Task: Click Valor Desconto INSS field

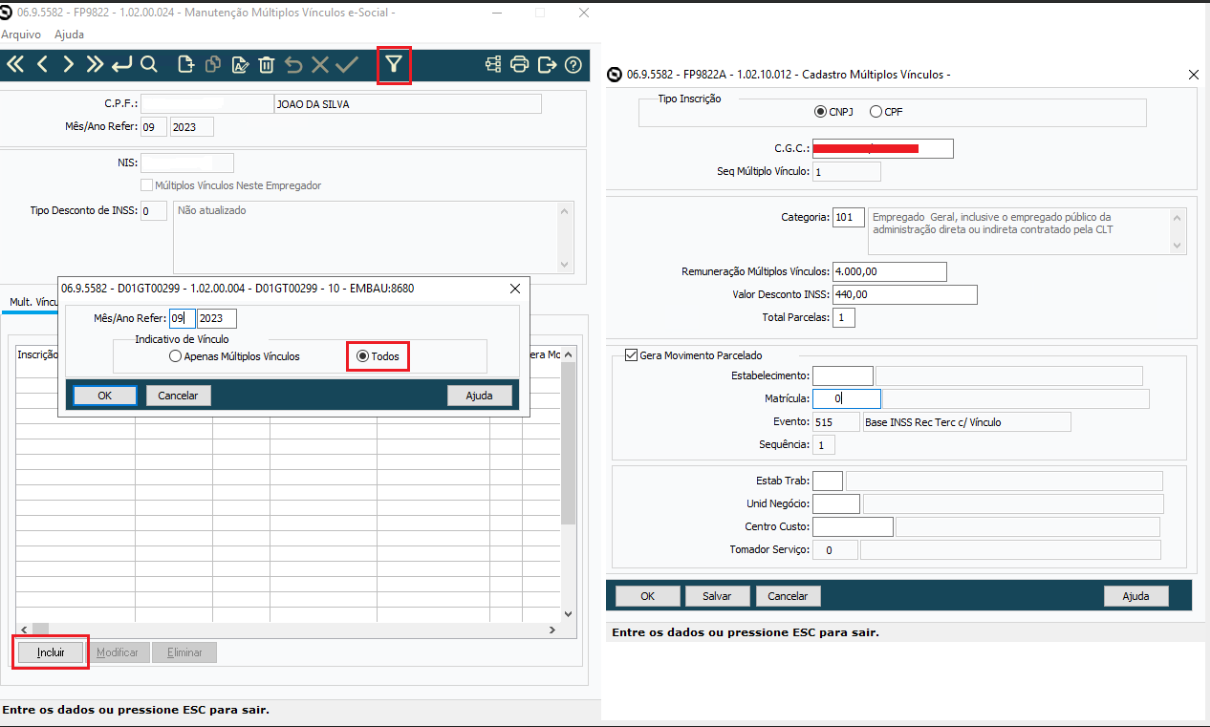Action: coord(904,295)
